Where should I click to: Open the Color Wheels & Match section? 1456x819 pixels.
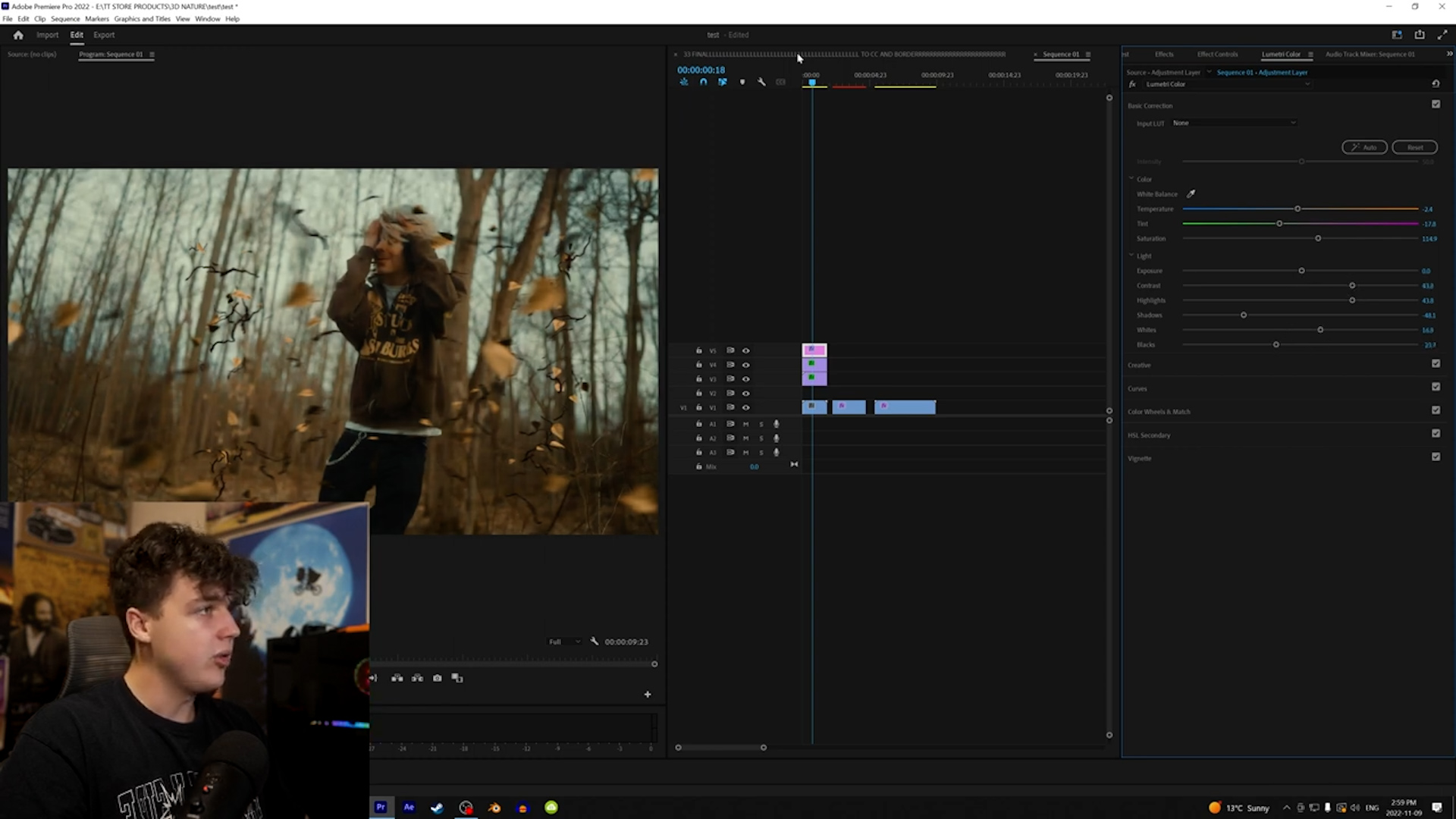pyautogui.click(x=1159, y=412)
